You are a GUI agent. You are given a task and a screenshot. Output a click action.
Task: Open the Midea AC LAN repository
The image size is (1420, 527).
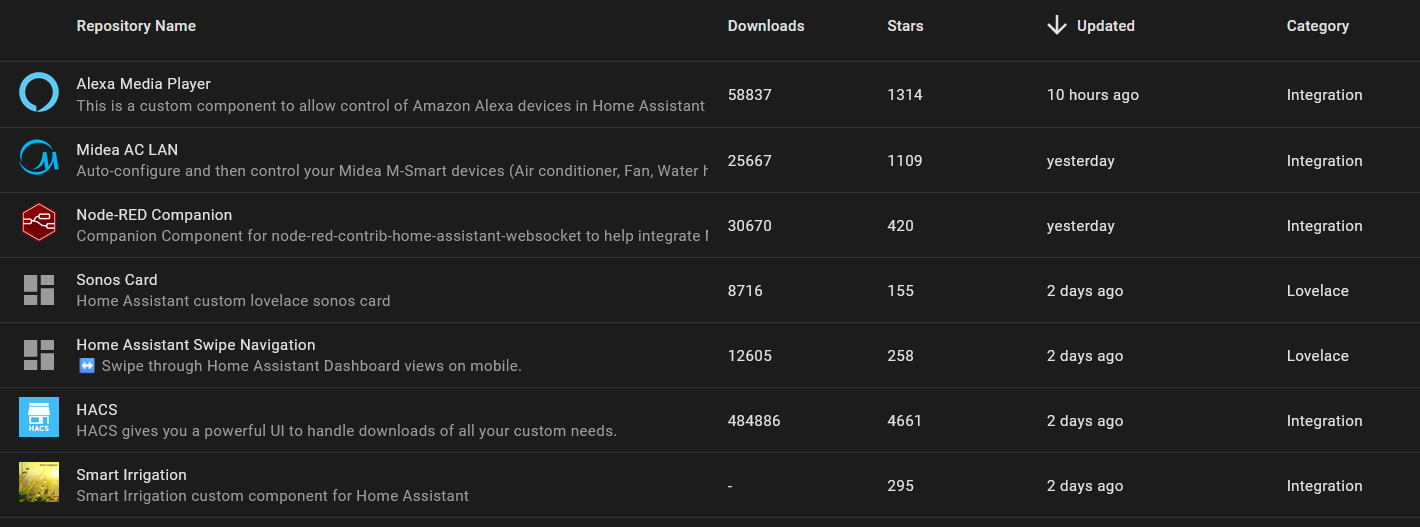(127, 150)
